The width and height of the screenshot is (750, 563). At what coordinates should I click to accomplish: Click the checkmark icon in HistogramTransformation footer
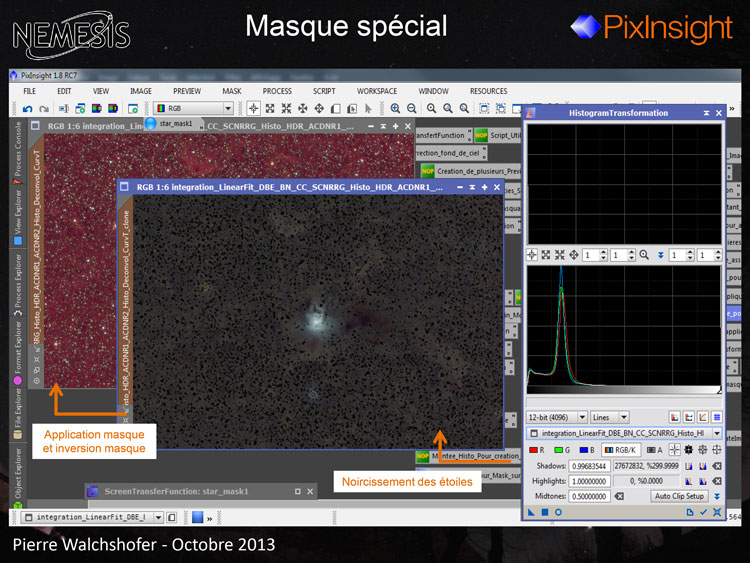(x=703, y=512)
